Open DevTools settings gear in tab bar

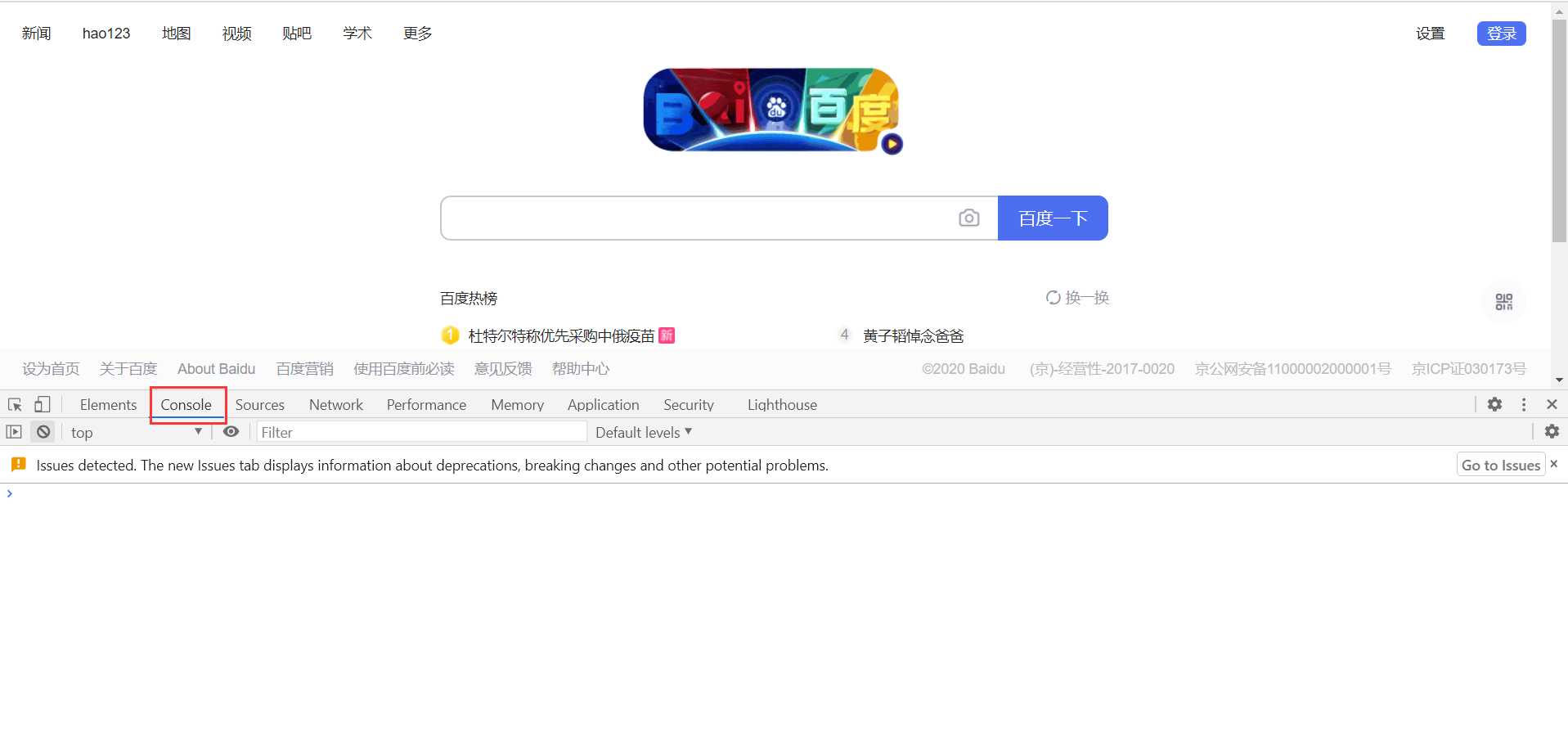coord(1494,404)
